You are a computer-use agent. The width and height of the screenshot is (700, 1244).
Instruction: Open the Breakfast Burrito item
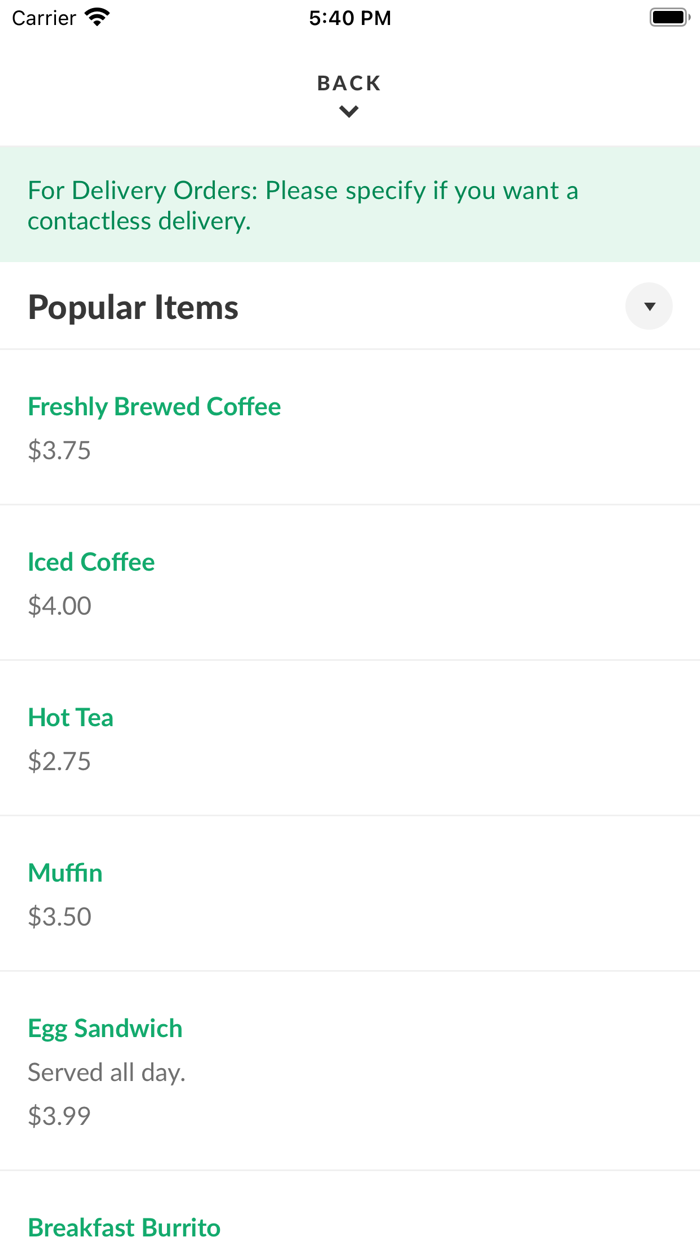click(124, 1227)
